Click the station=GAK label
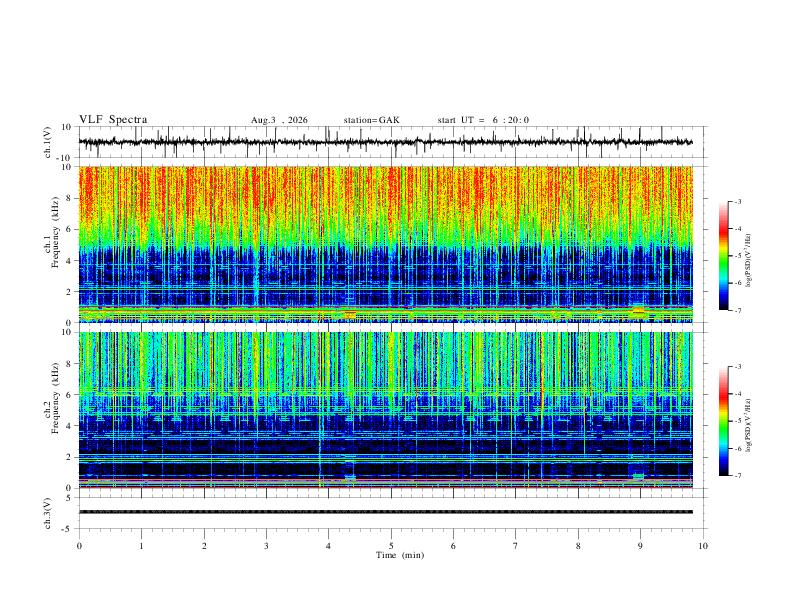The height and width of the screenshot is (612, 792). (371, 120)
